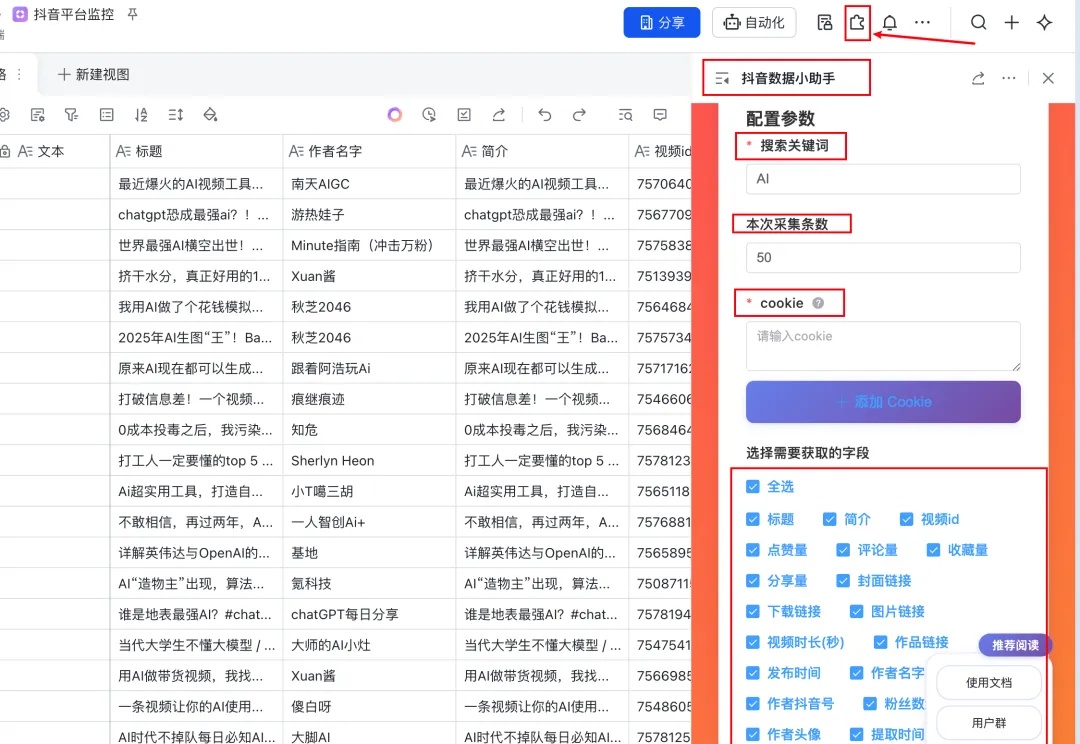The image size is (1080, 744).
Task: Open the plugin extensions puzzle icon
Action: (x=857, y=23)
